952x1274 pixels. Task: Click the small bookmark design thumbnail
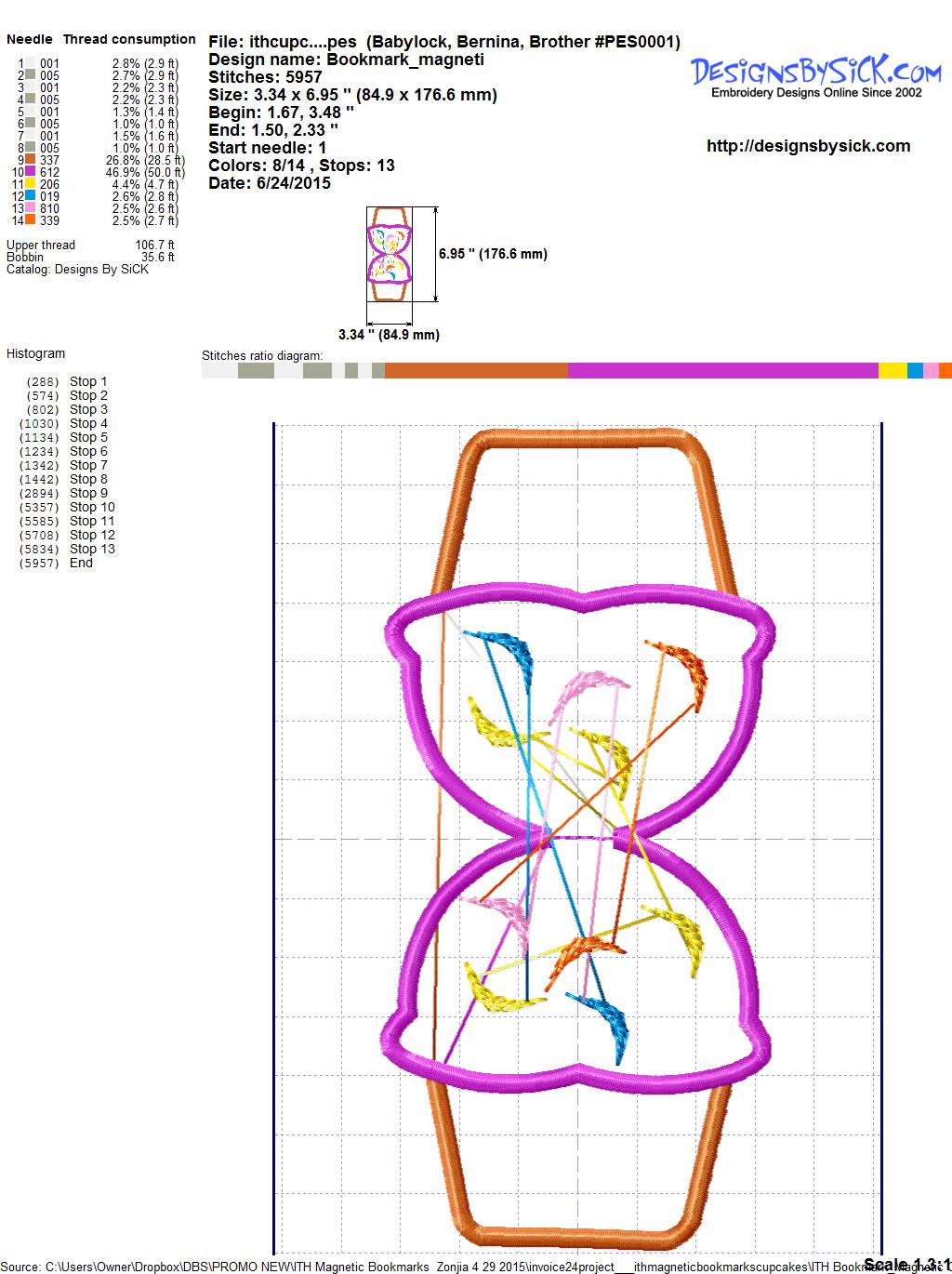pyautogui.click(x=390, y=254)
